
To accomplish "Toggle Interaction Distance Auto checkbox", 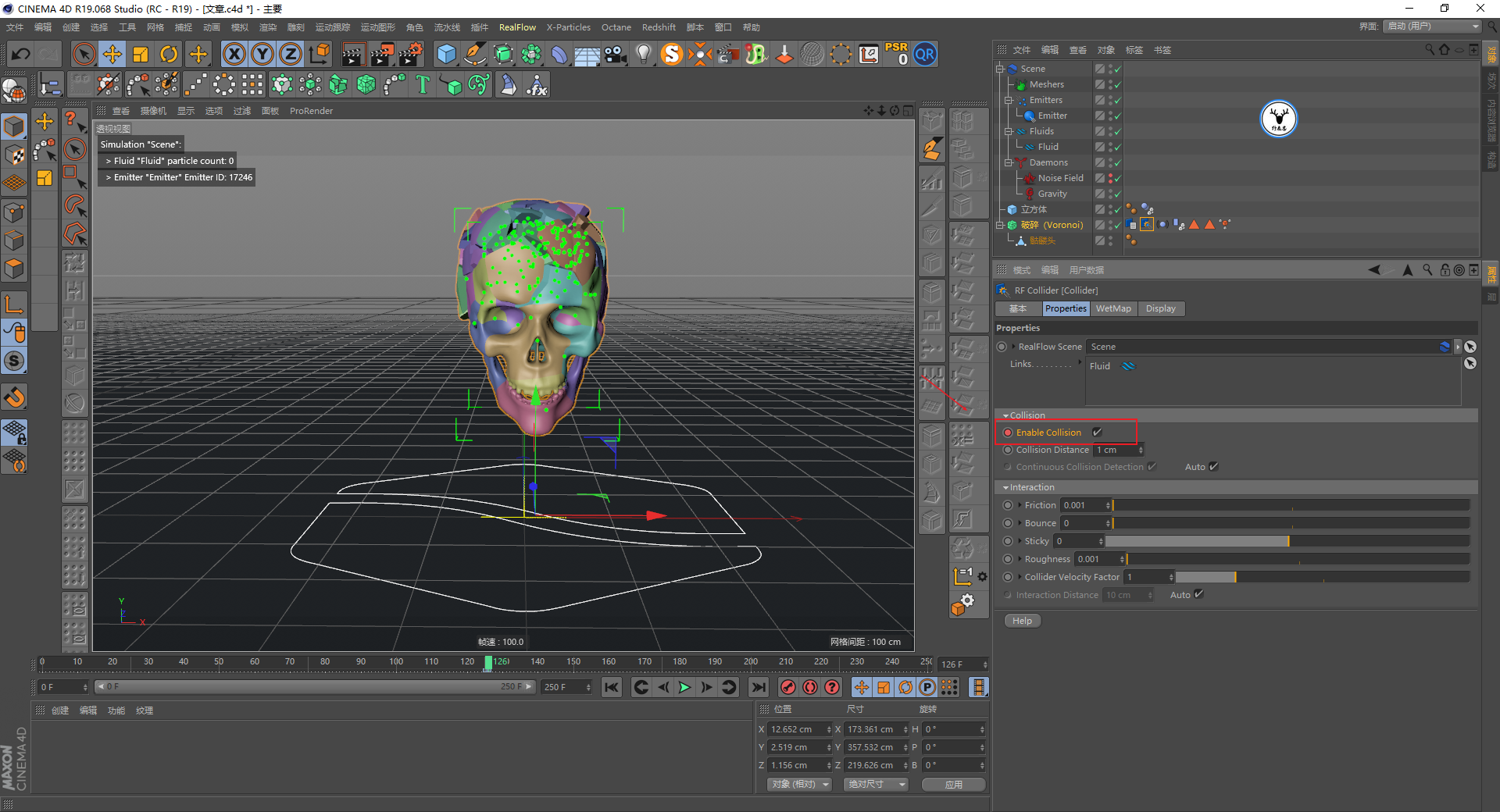I will pos(1199,595).
